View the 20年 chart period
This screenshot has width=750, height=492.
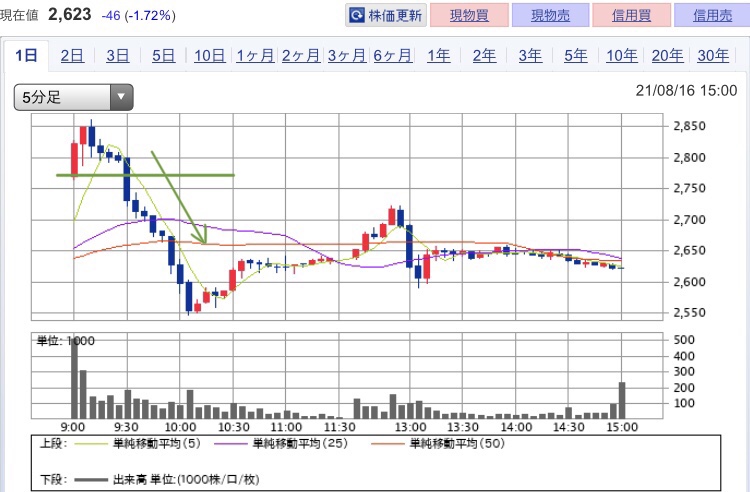667,56
